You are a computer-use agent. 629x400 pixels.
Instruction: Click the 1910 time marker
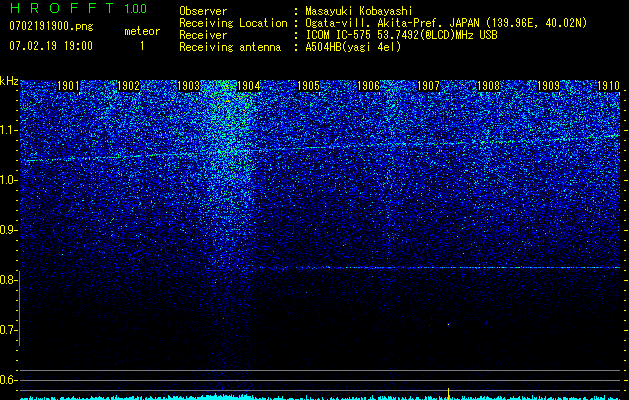[x=609, y=86]
